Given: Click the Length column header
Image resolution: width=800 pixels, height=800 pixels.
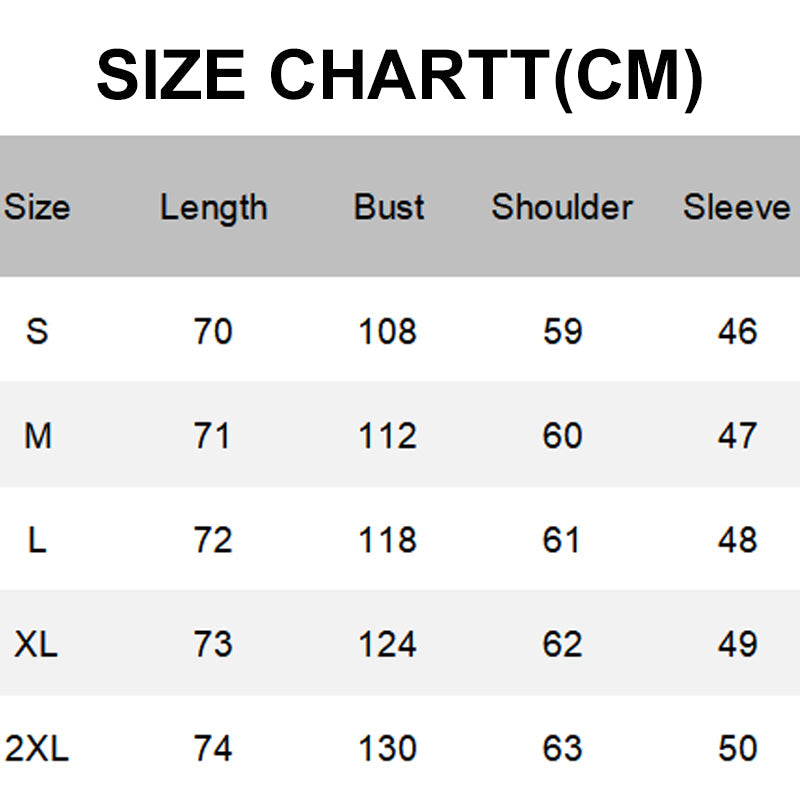Looking at the screenshot, I should (x=214, y=208).
